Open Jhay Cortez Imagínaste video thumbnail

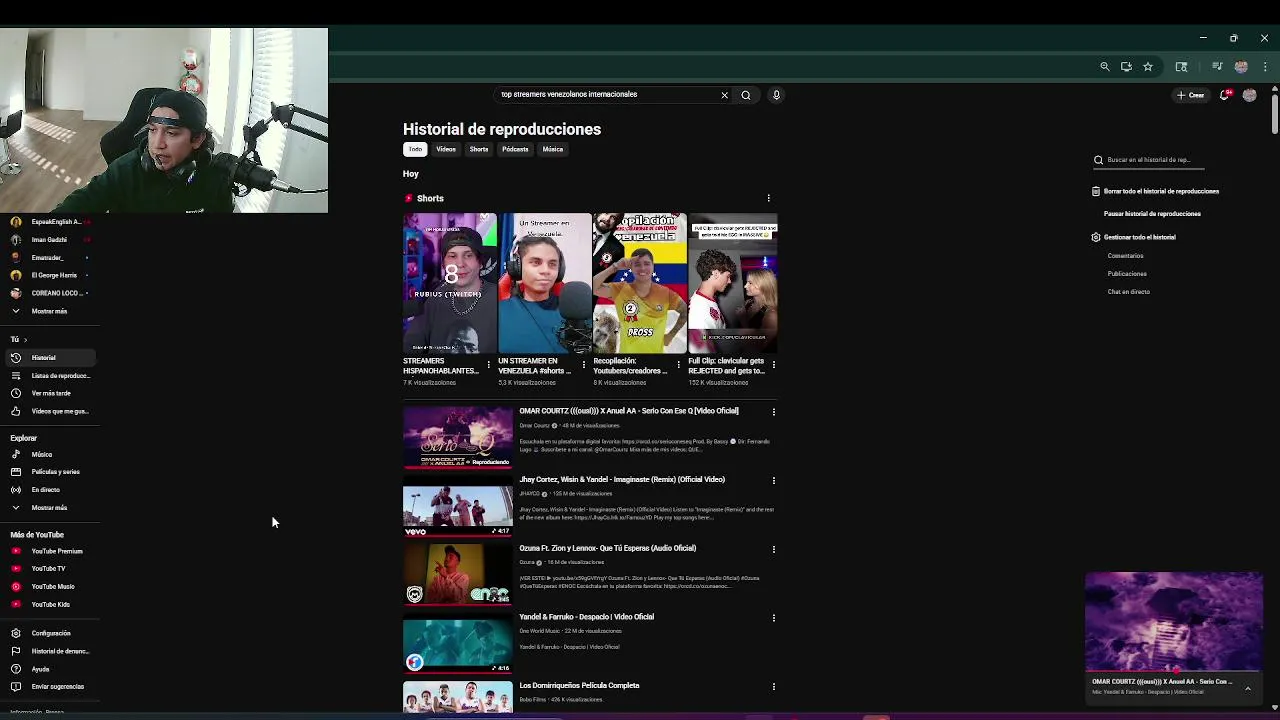(x=458, y=505)
